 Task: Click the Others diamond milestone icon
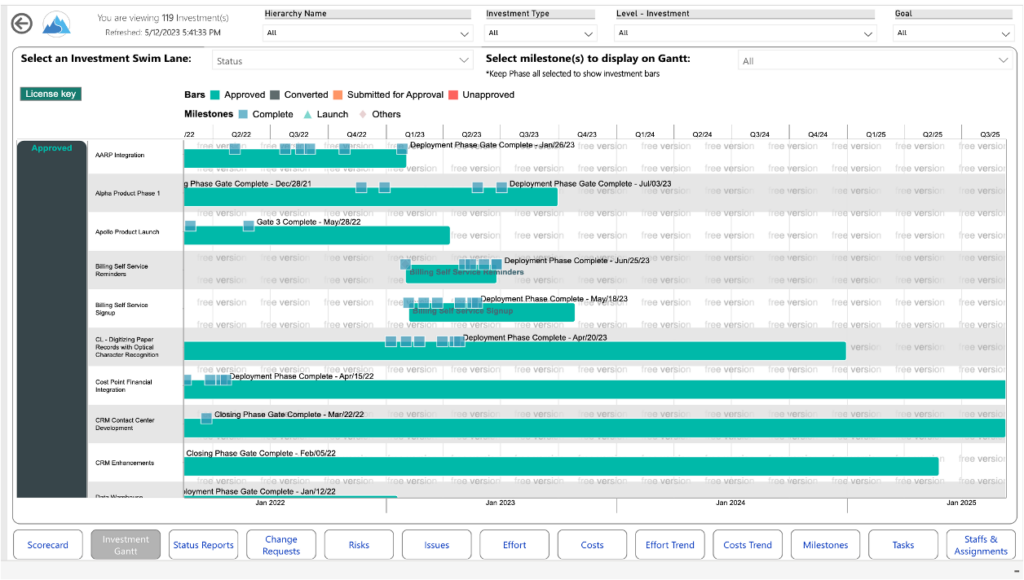pos(362,114)
